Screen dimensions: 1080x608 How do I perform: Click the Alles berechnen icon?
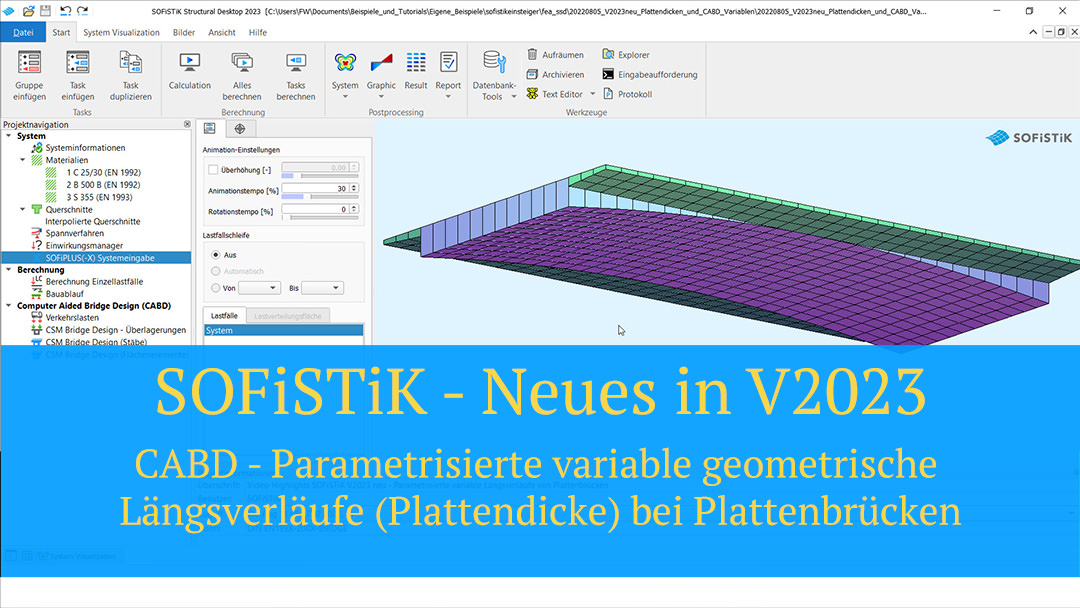point(242,72)
